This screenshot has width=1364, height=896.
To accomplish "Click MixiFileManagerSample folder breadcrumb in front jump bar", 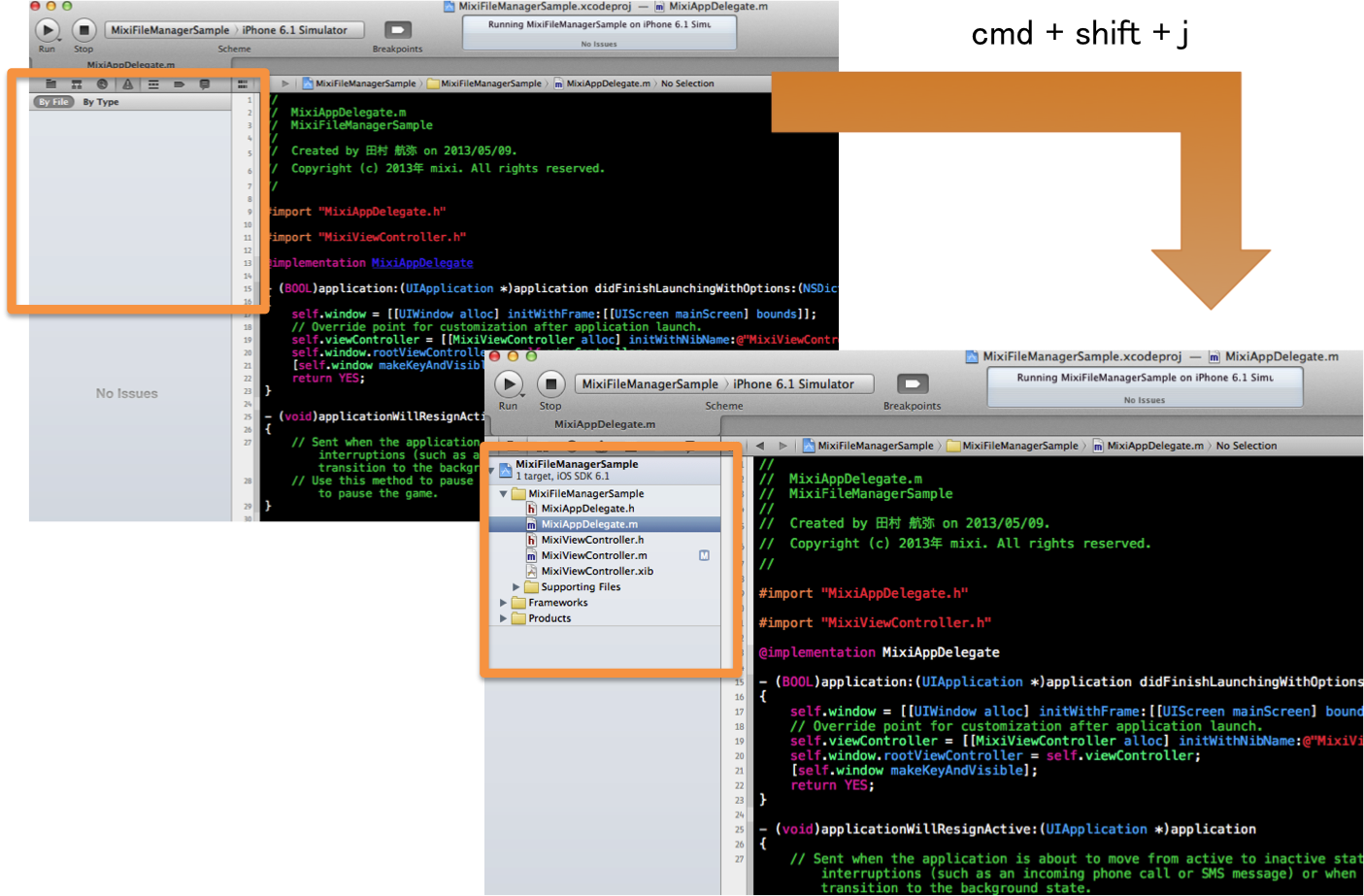I will [x=1013, y=446].
